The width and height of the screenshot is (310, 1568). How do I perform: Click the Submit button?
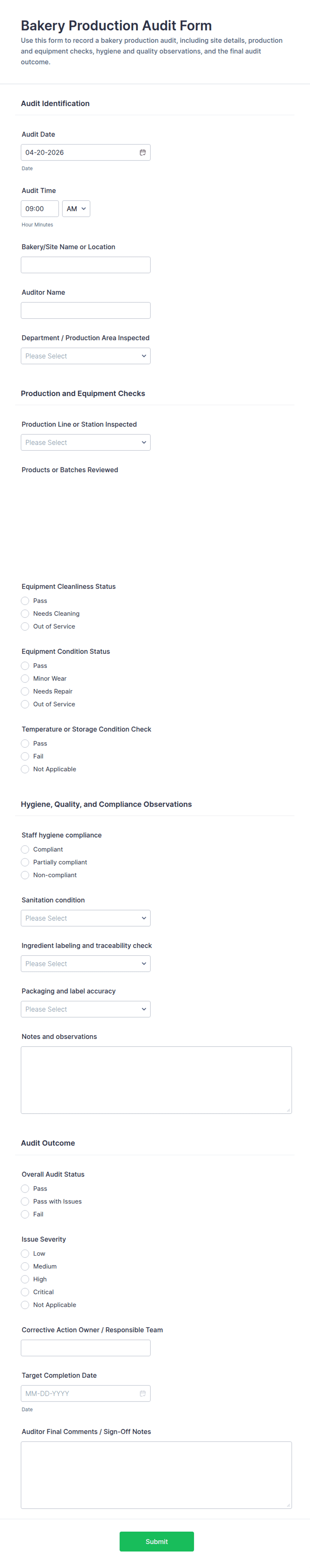pyautogui.click(x=156, y=1542)
